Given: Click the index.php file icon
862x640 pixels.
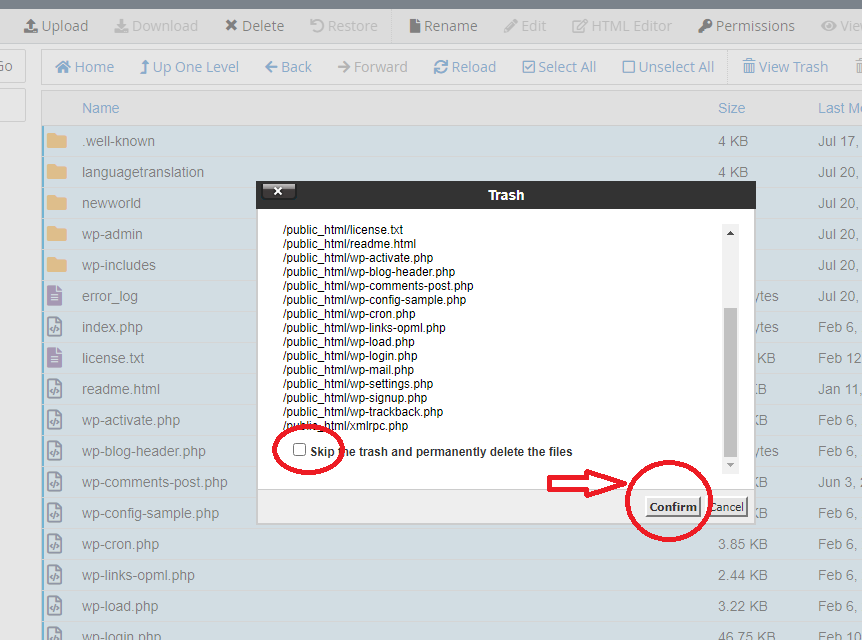Looking at the screenshot, I should [55, 327].
